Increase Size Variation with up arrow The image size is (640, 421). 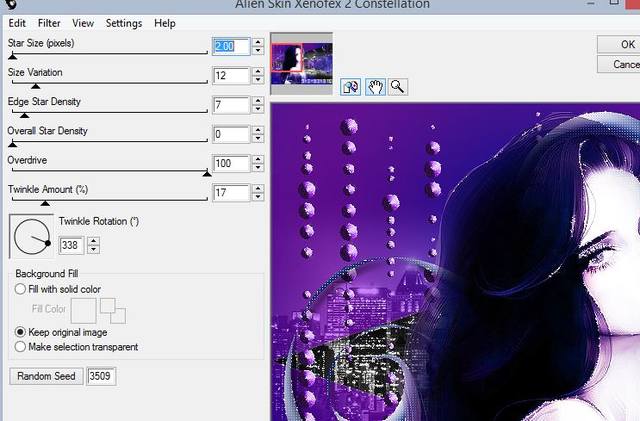point(258,71)
